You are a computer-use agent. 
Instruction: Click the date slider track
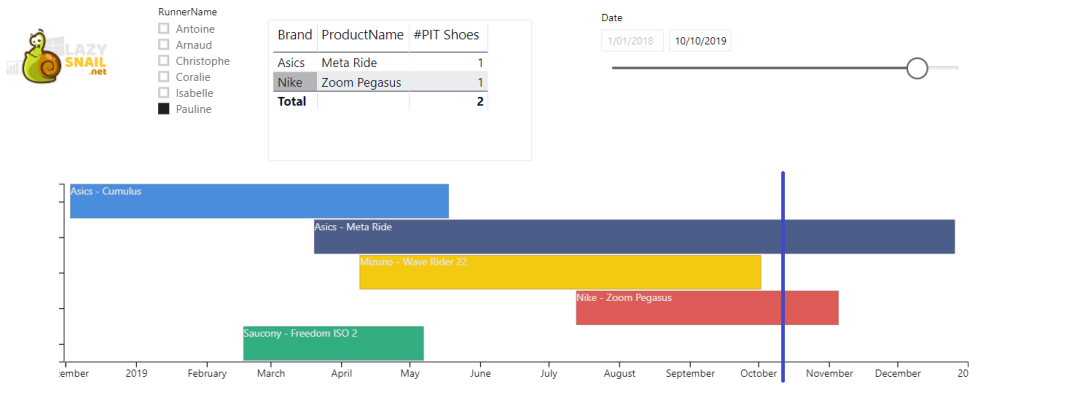[x=785, y=68]
